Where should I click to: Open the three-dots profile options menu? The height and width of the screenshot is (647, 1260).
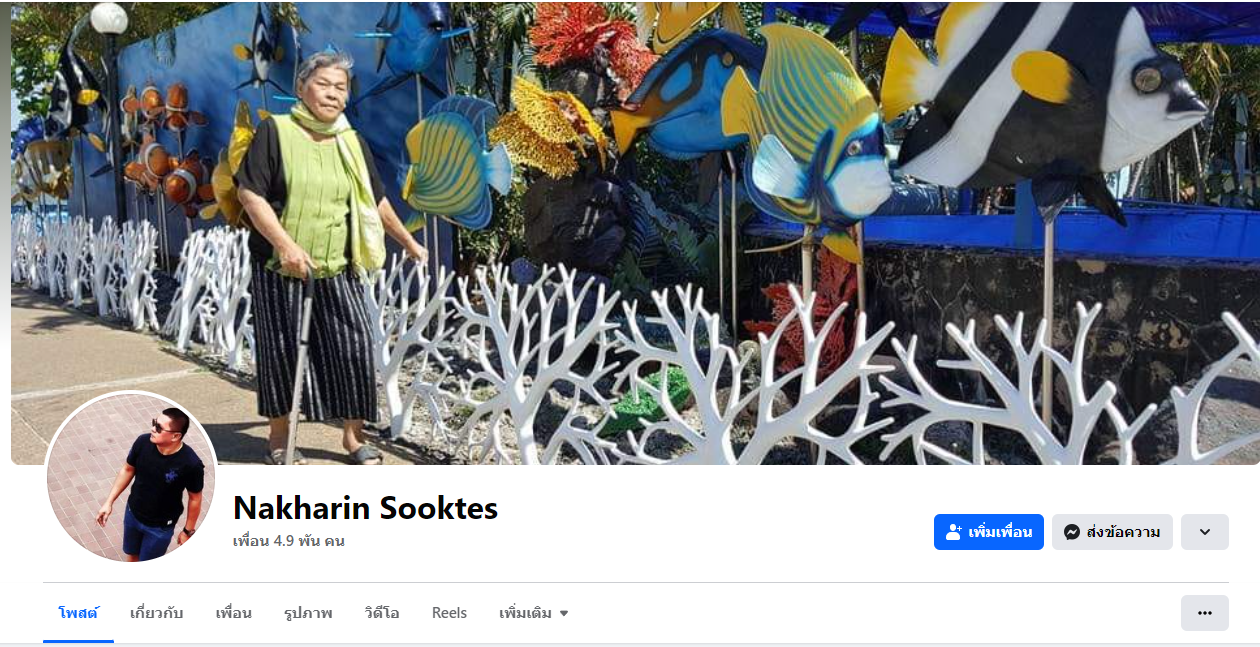click(1205, 613)
